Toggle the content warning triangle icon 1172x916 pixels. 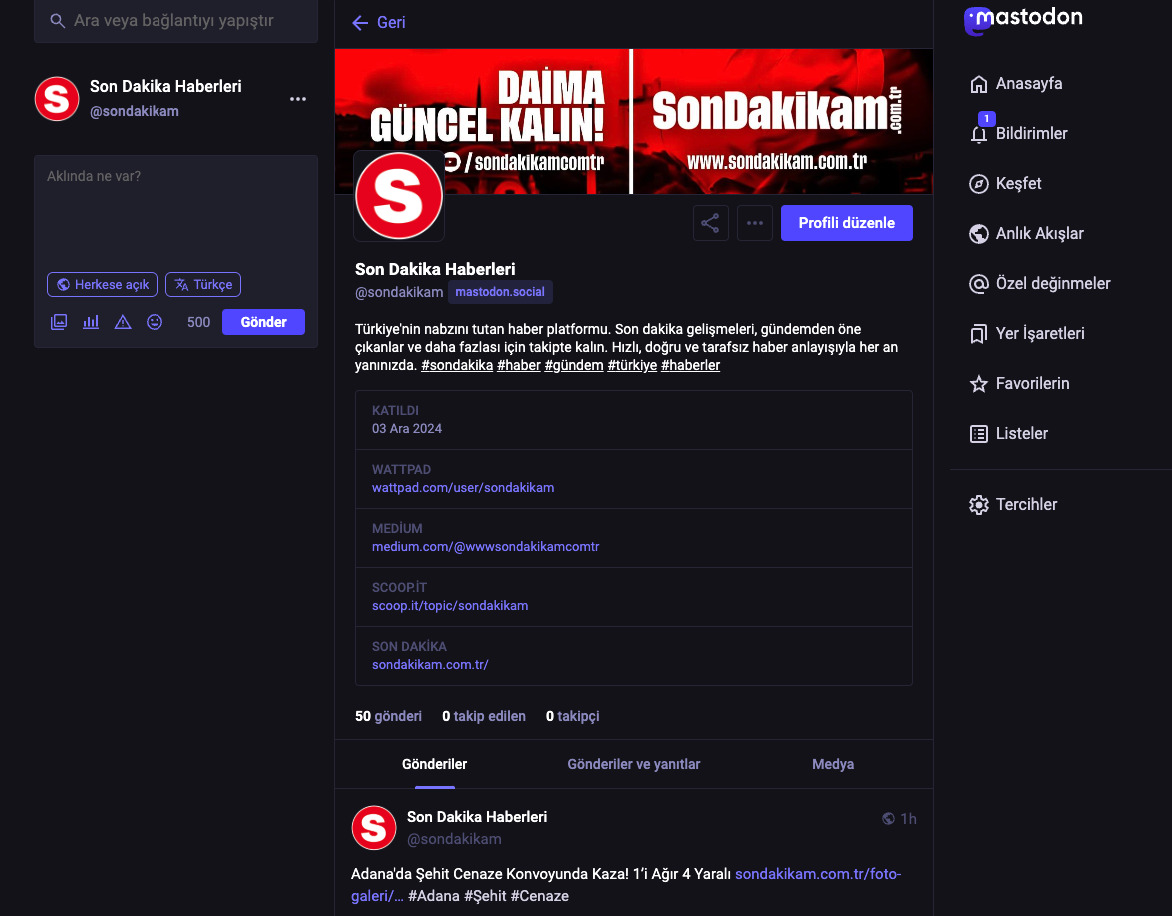(123, 322)
